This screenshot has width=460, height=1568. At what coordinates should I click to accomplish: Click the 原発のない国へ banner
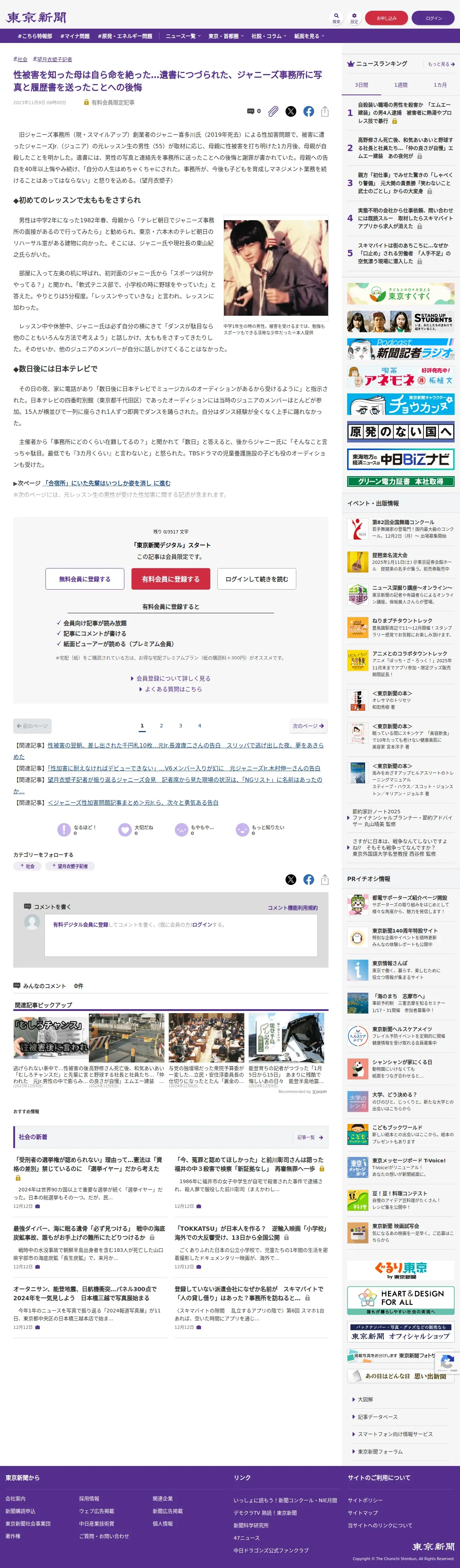coord(401,432)
